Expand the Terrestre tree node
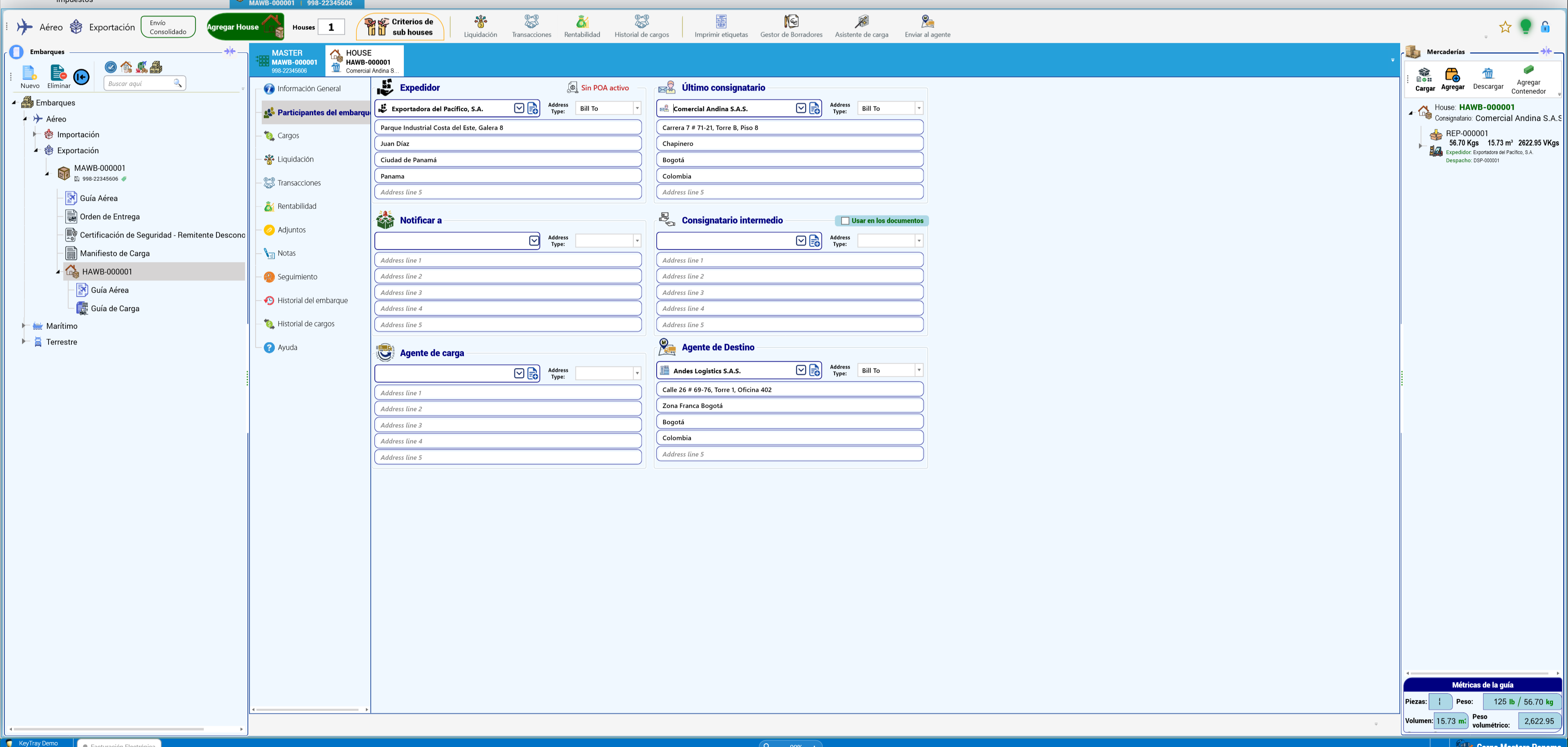Screen dimensions: 1568x747 (x=24, y=342)
